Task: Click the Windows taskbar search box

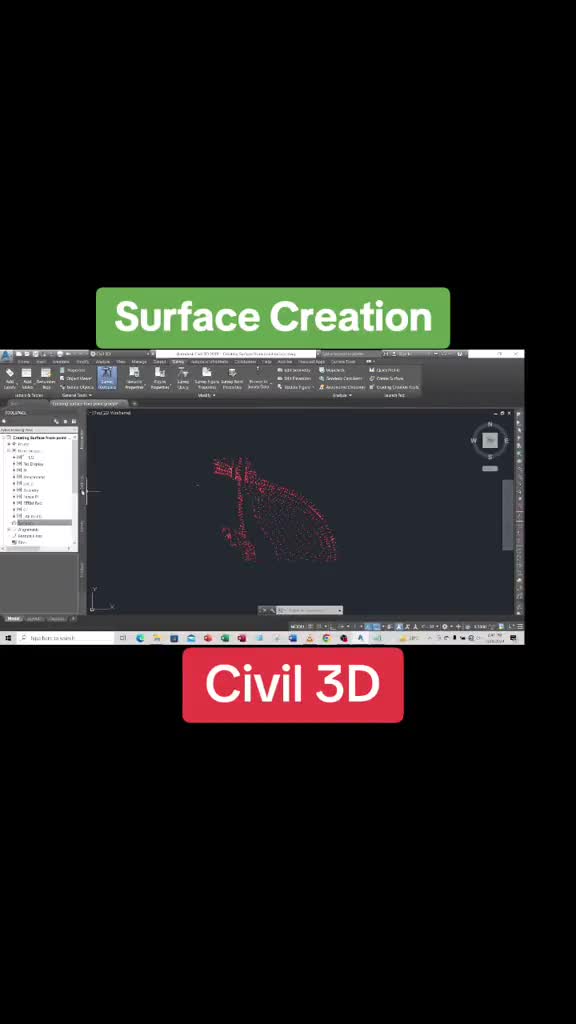Action: 67,638
